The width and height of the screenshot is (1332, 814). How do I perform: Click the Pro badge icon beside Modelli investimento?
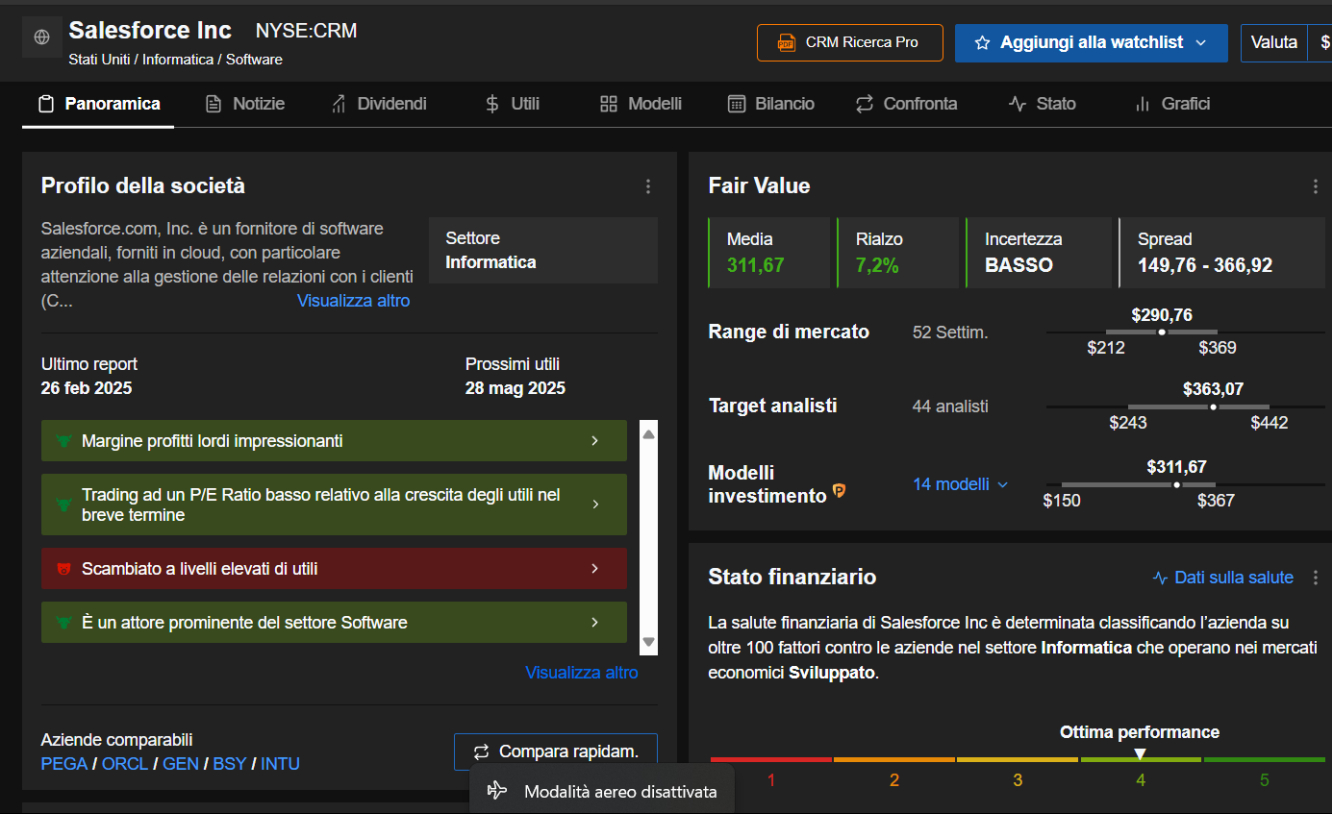click(839, 490)
